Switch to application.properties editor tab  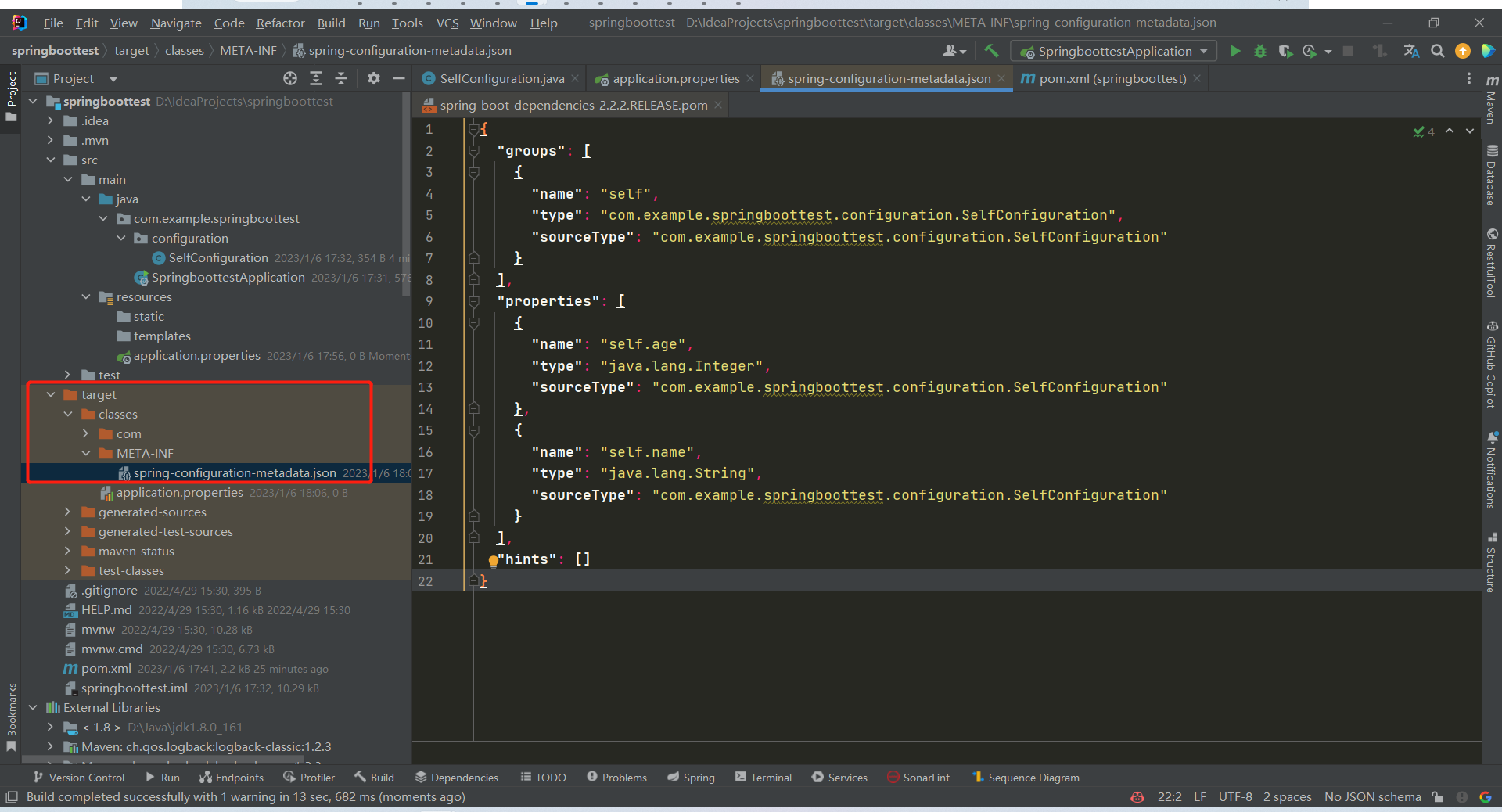(676, 78)
